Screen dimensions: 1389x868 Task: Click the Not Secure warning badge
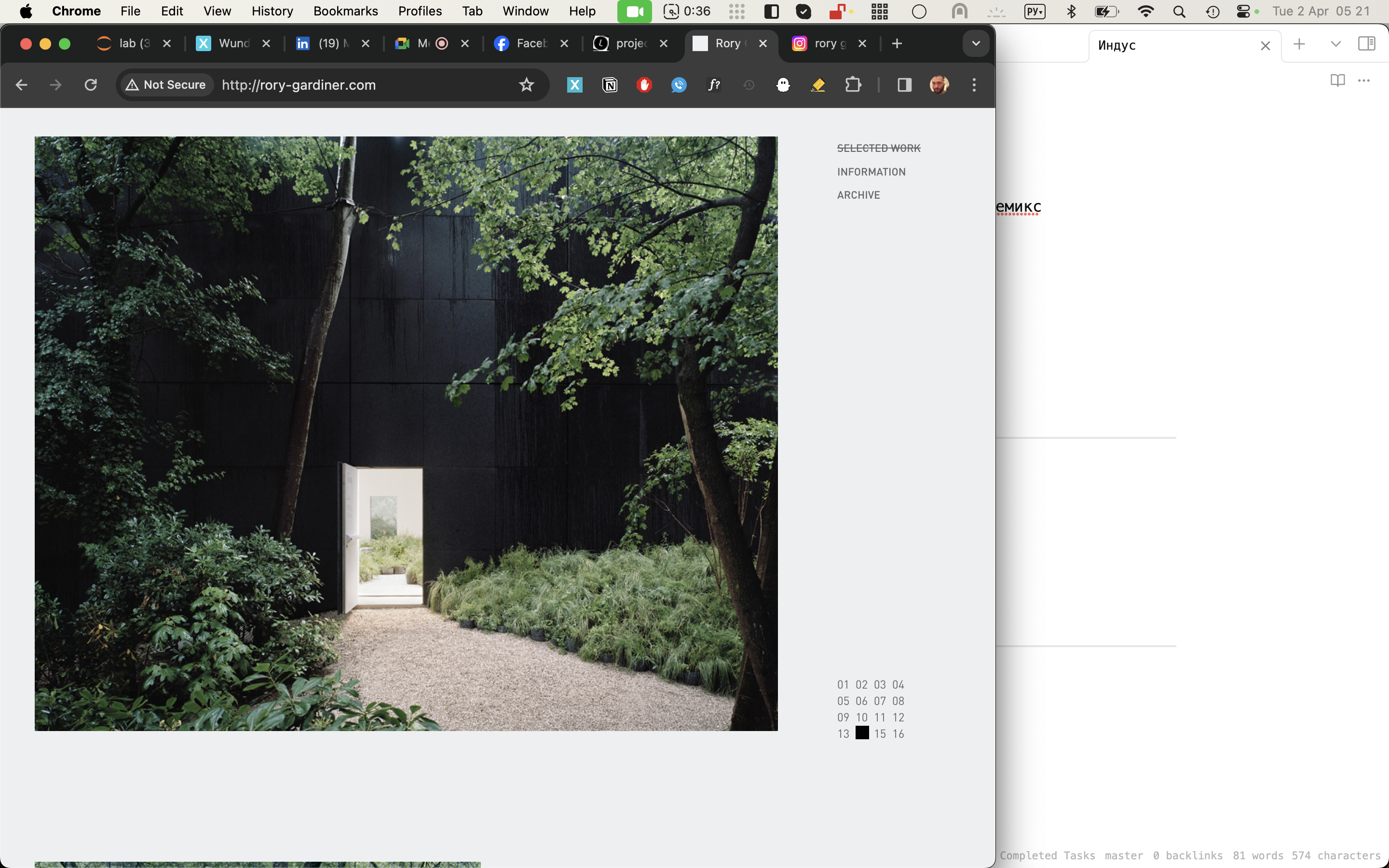click(166, 84)
